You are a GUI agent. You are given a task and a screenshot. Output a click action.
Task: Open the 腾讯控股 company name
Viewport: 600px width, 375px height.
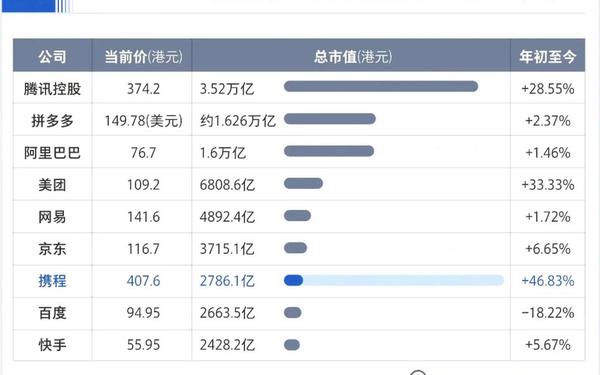52,89
